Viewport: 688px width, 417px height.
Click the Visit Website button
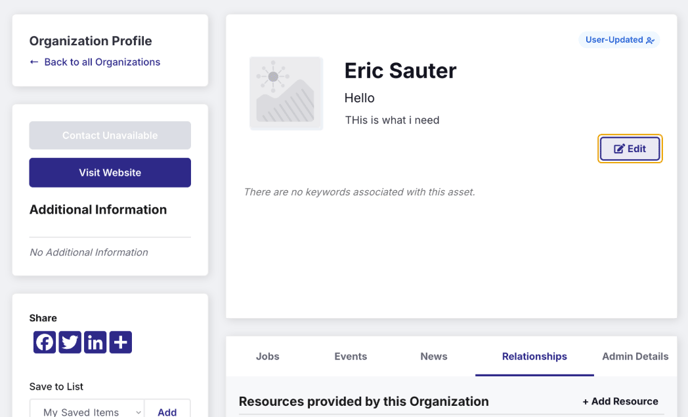tap(110, 173)
